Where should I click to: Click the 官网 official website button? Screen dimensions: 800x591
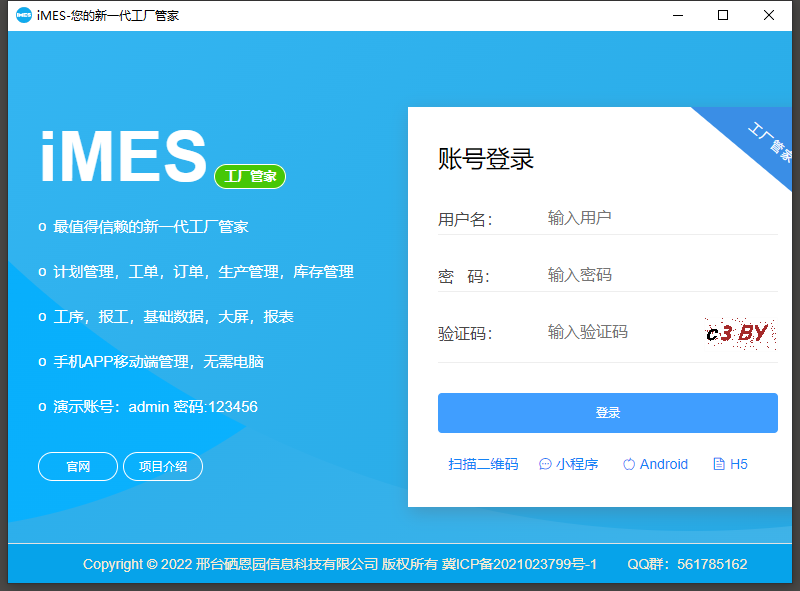pyautogui.click(x=78, y=466)
